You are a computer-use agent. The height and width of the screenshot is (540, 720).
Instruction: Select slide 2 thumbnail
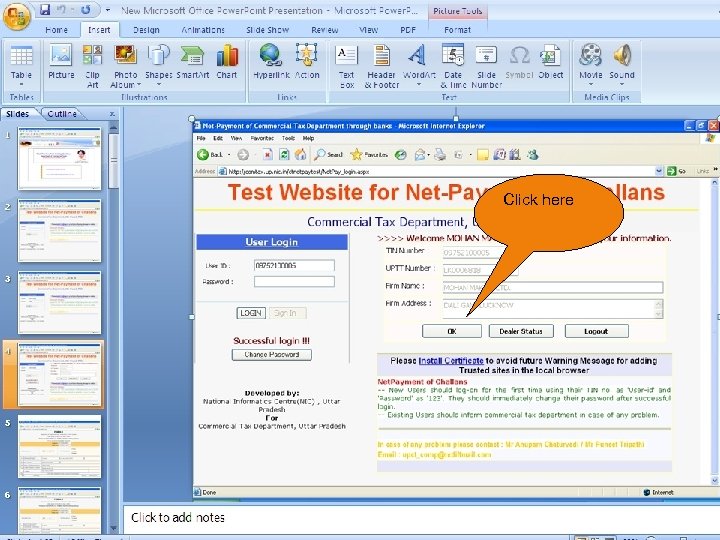(x=59, y=231)
